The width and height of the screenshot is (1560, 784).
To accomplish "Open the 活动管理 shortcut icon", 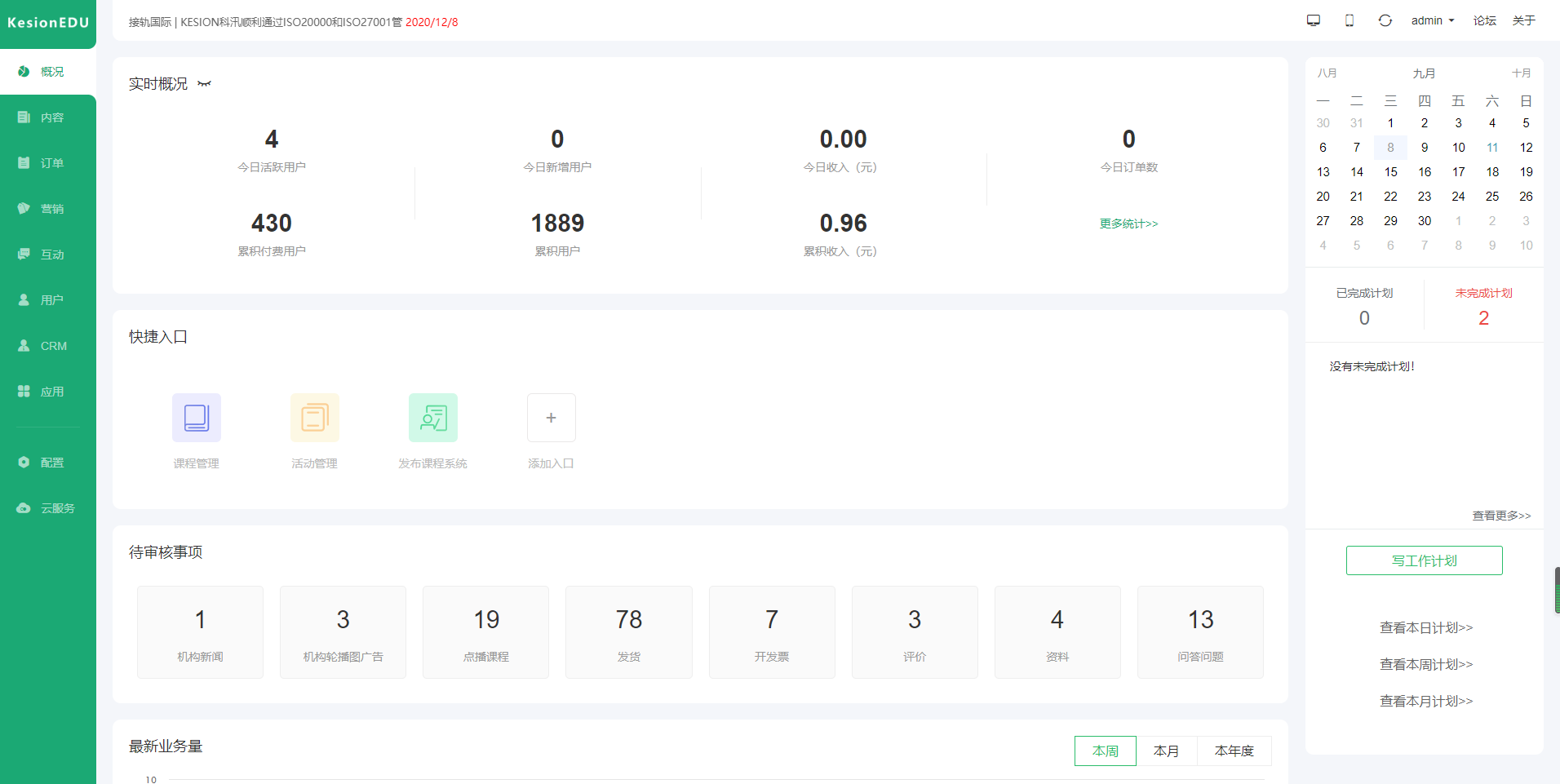I will click(x=314, y=418).
